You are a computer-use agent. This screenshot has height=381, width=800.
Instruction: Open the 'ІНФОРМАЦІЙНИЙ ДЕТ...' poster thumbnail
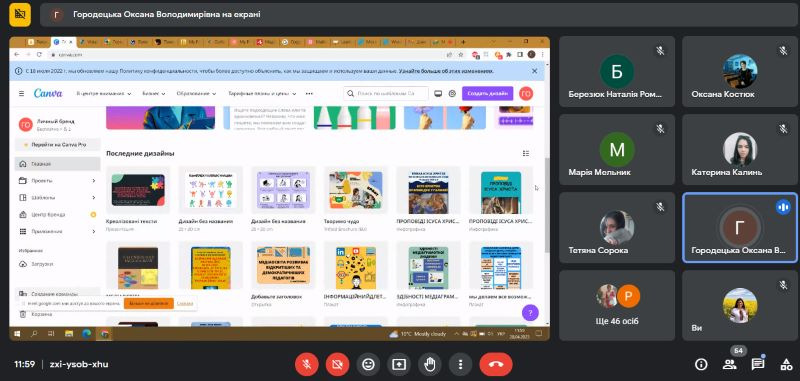click(x=356, y=265)
